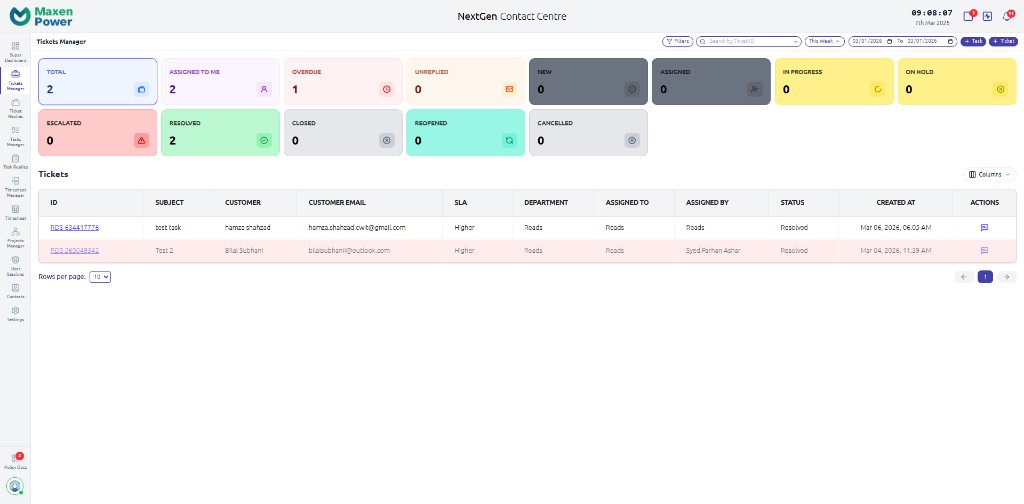
Task: Open ticket link for Test 2 row
Action: tap(75, 250)
